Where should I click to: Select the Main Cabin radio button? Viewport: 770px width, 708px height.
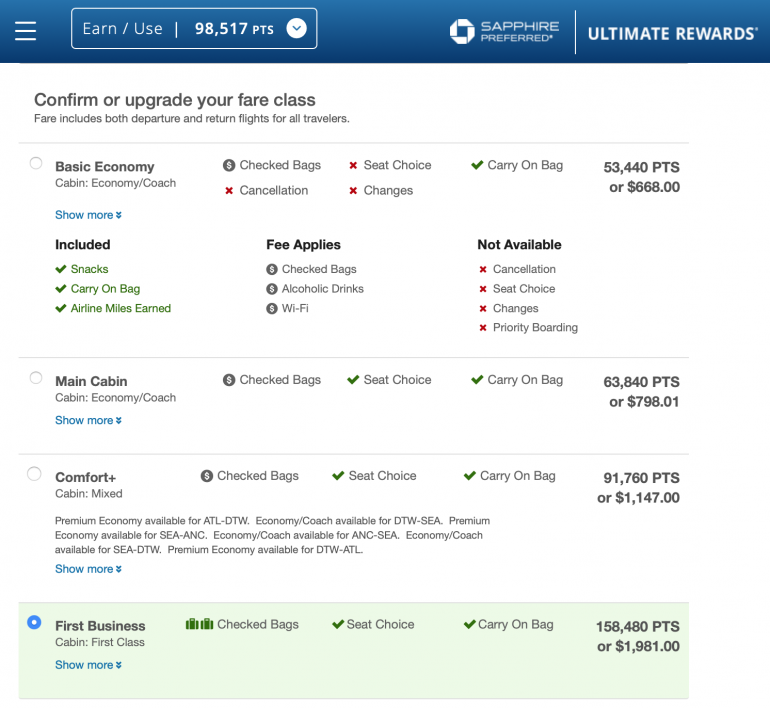coord(36,378)
